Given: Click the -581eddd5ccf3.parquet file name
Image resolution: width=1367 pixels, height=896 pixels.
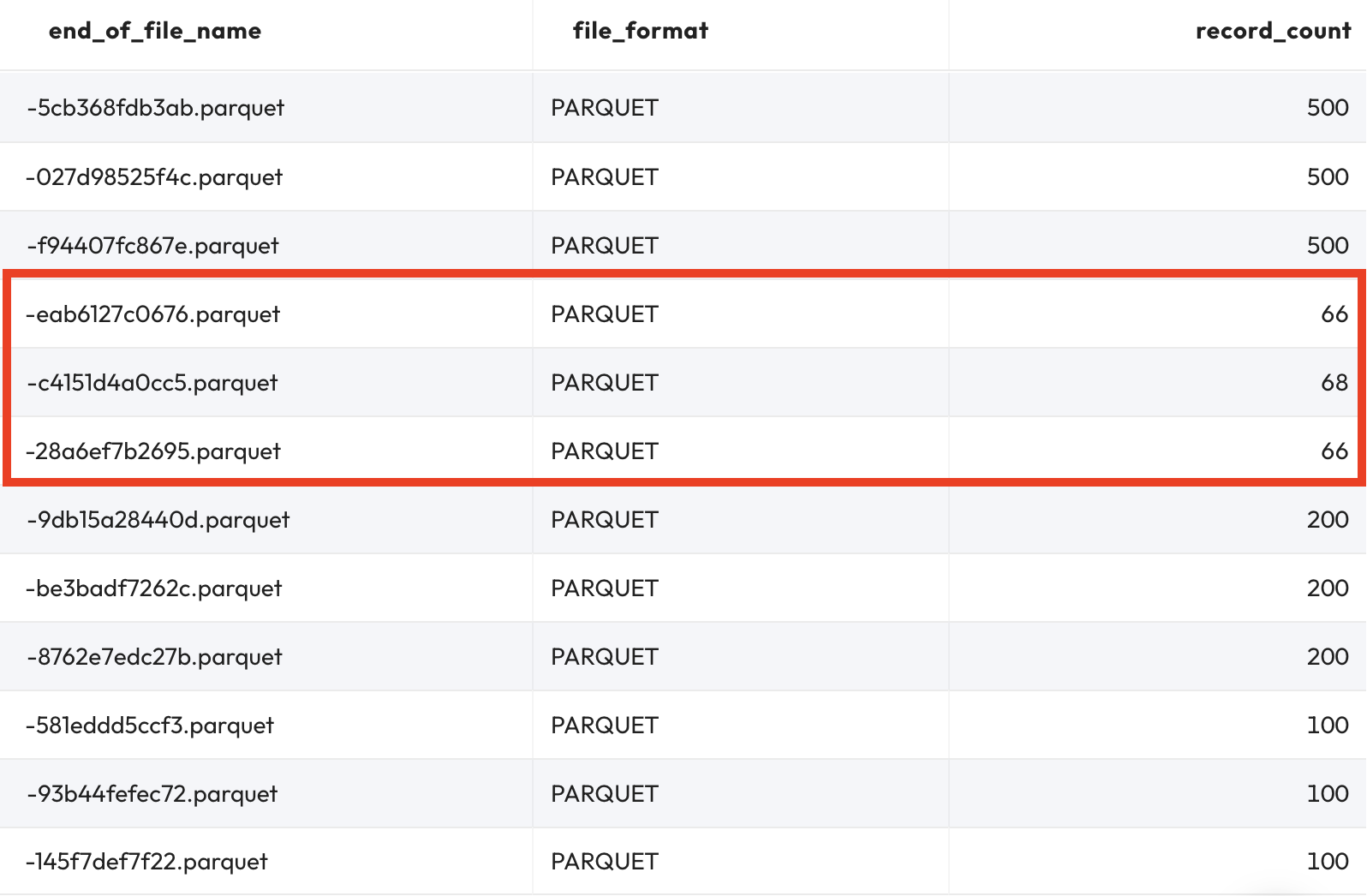Looking at the screenshot, I should [150, 726].
